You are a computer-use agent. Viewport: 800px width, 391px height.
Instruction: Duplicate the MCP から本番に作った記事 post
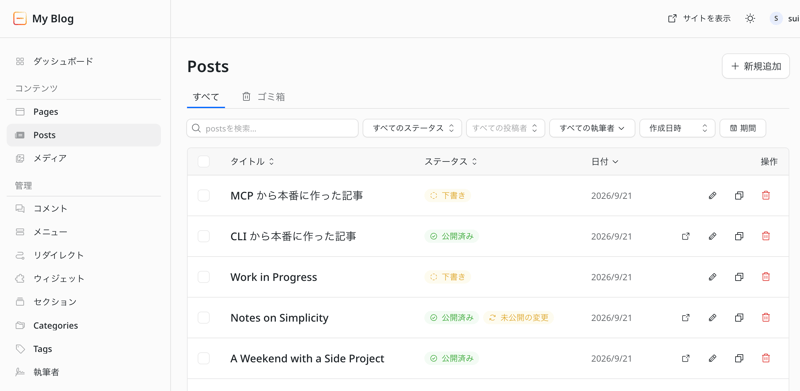(739, 196)
